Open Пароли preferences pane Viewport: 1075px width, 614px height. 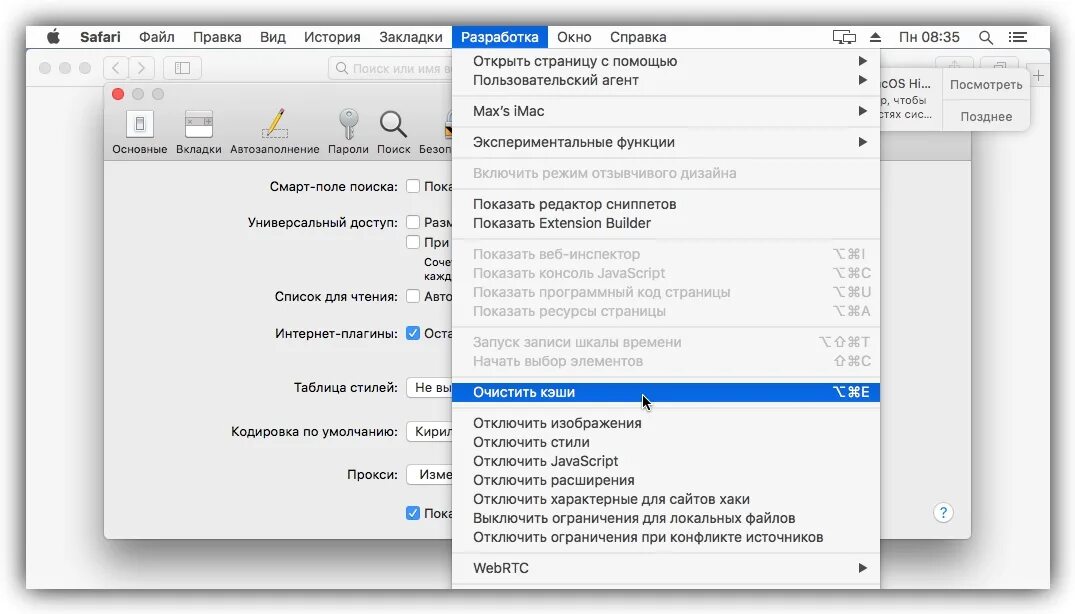pos(348,132)
